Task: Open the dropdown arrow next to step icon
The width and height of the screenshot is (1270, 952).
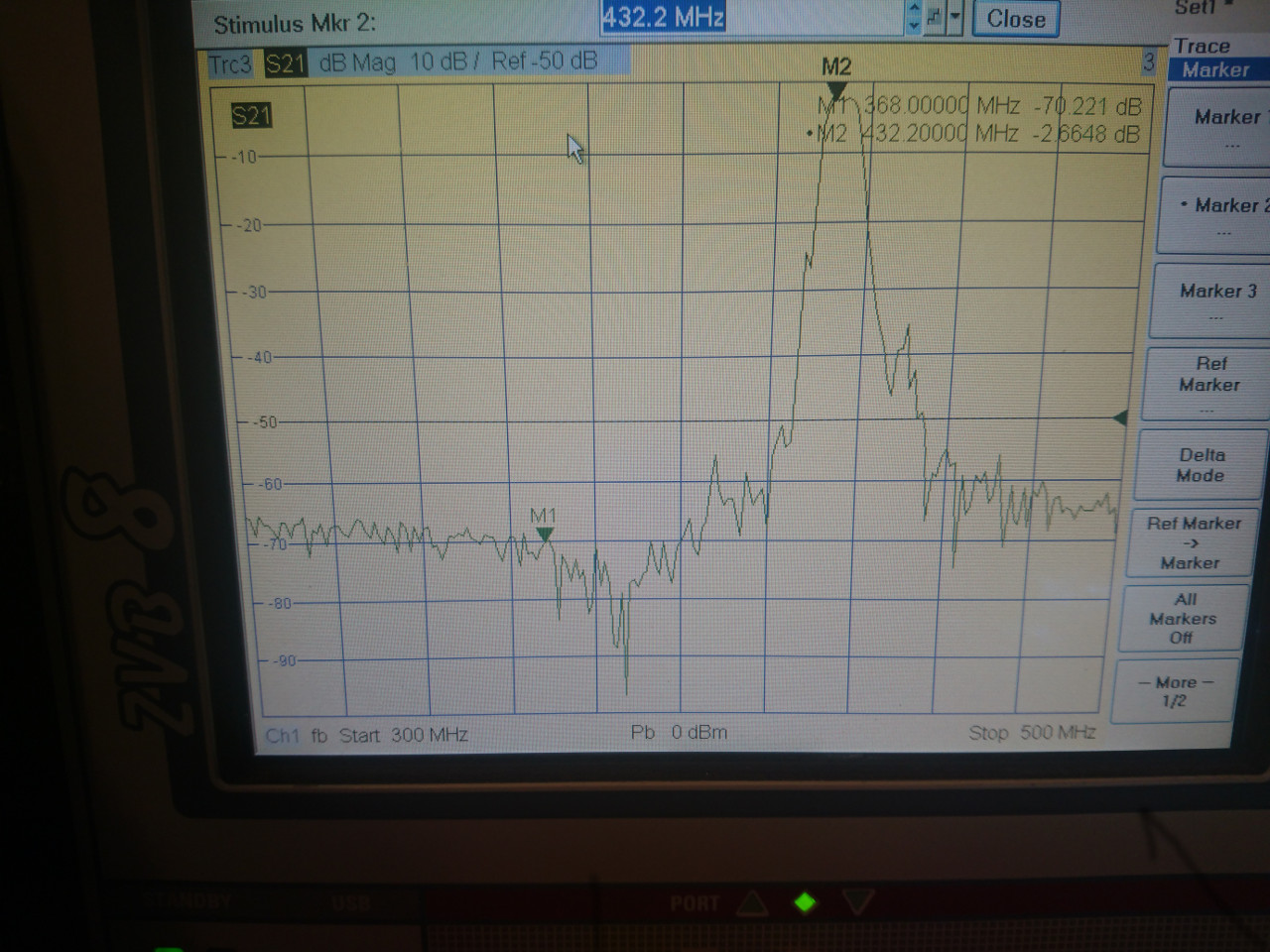Action: tap(955, 18)
